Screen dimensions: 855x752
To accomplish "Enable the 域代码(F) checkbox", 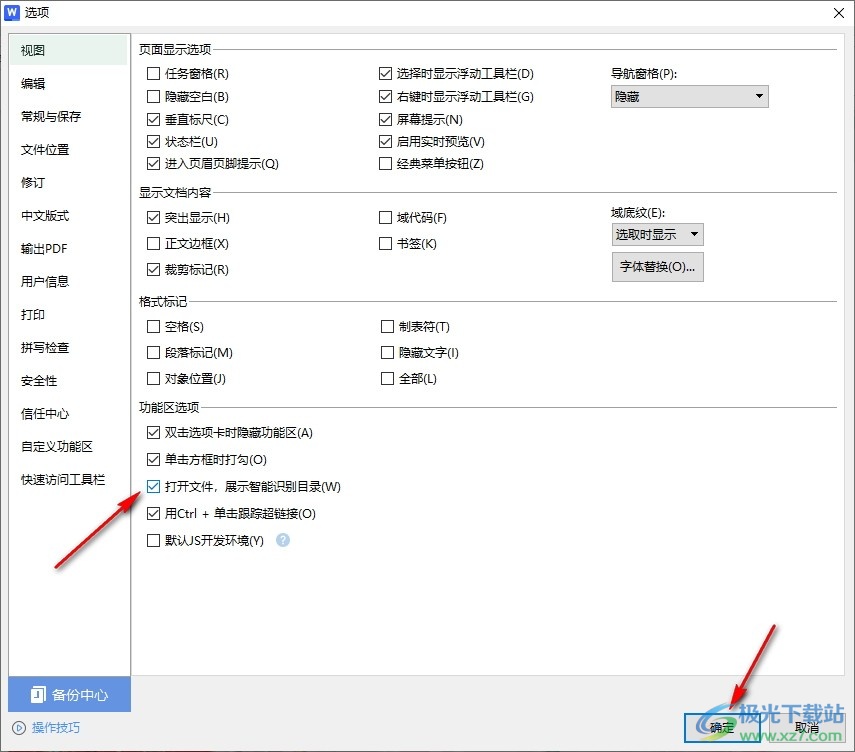I will (x=386, y=218).
